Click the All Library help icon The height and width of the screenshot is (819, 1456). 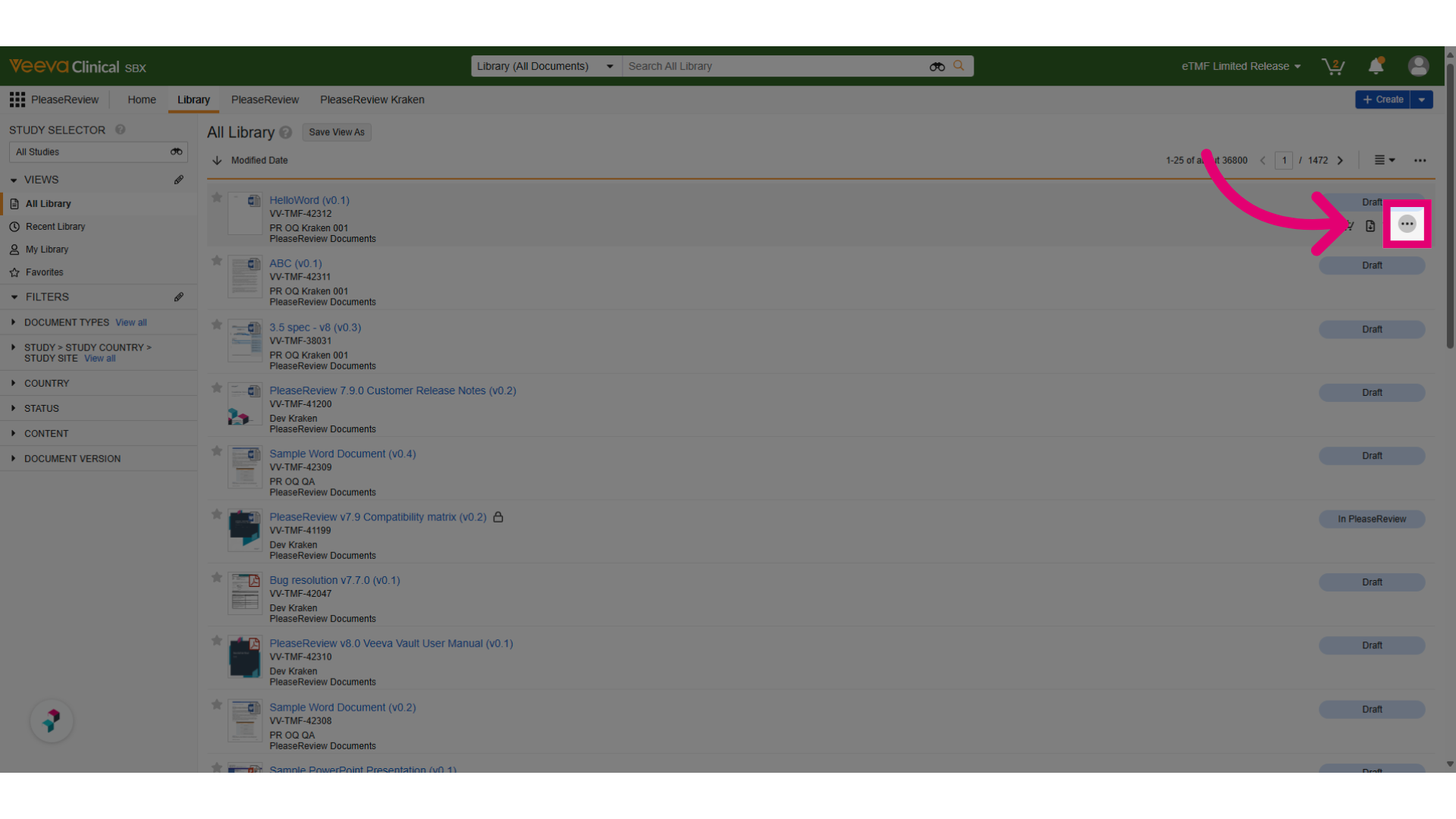coord(285,132)
